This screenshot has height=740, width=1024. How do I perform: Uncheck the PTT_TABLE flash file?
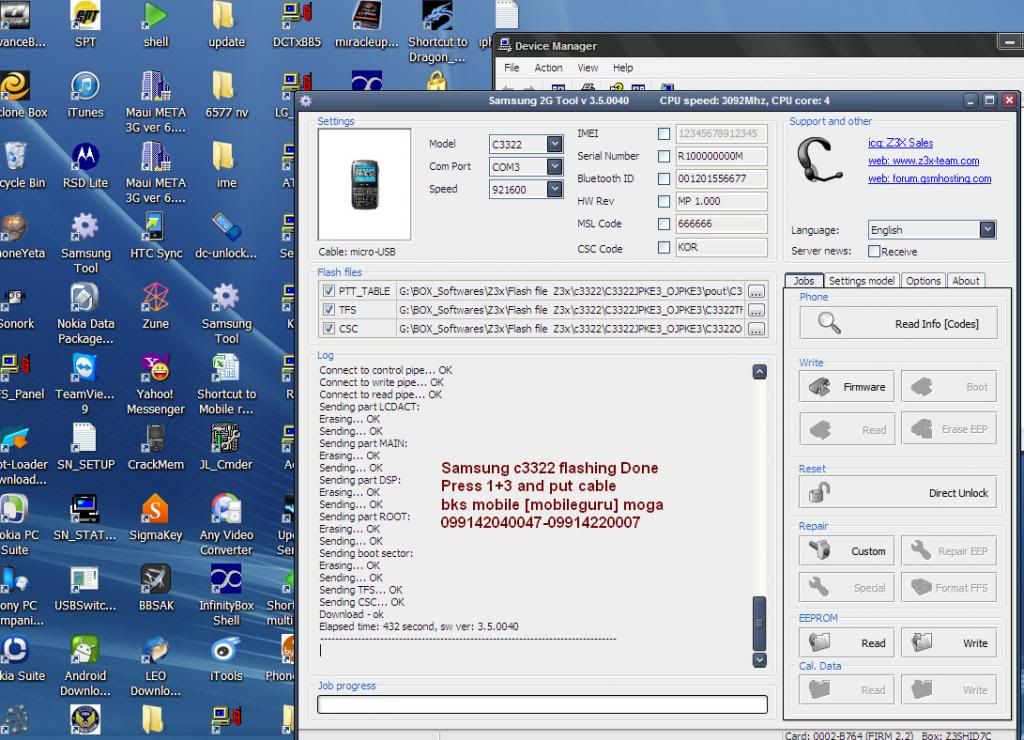click(328, 291)
